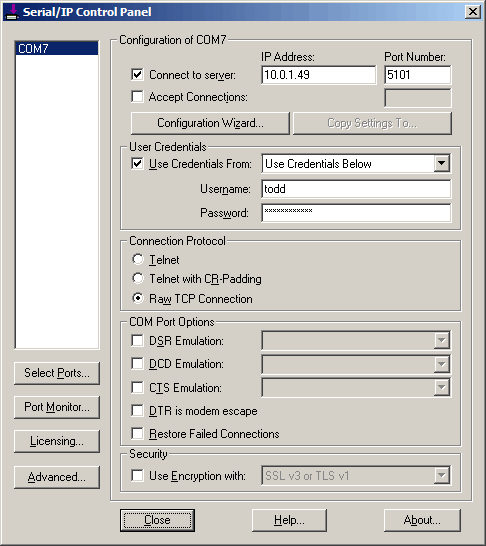Toggle the Use Credentials From checkbox
The height and width of the screenshot is (546, 486).
click(138, 163)
